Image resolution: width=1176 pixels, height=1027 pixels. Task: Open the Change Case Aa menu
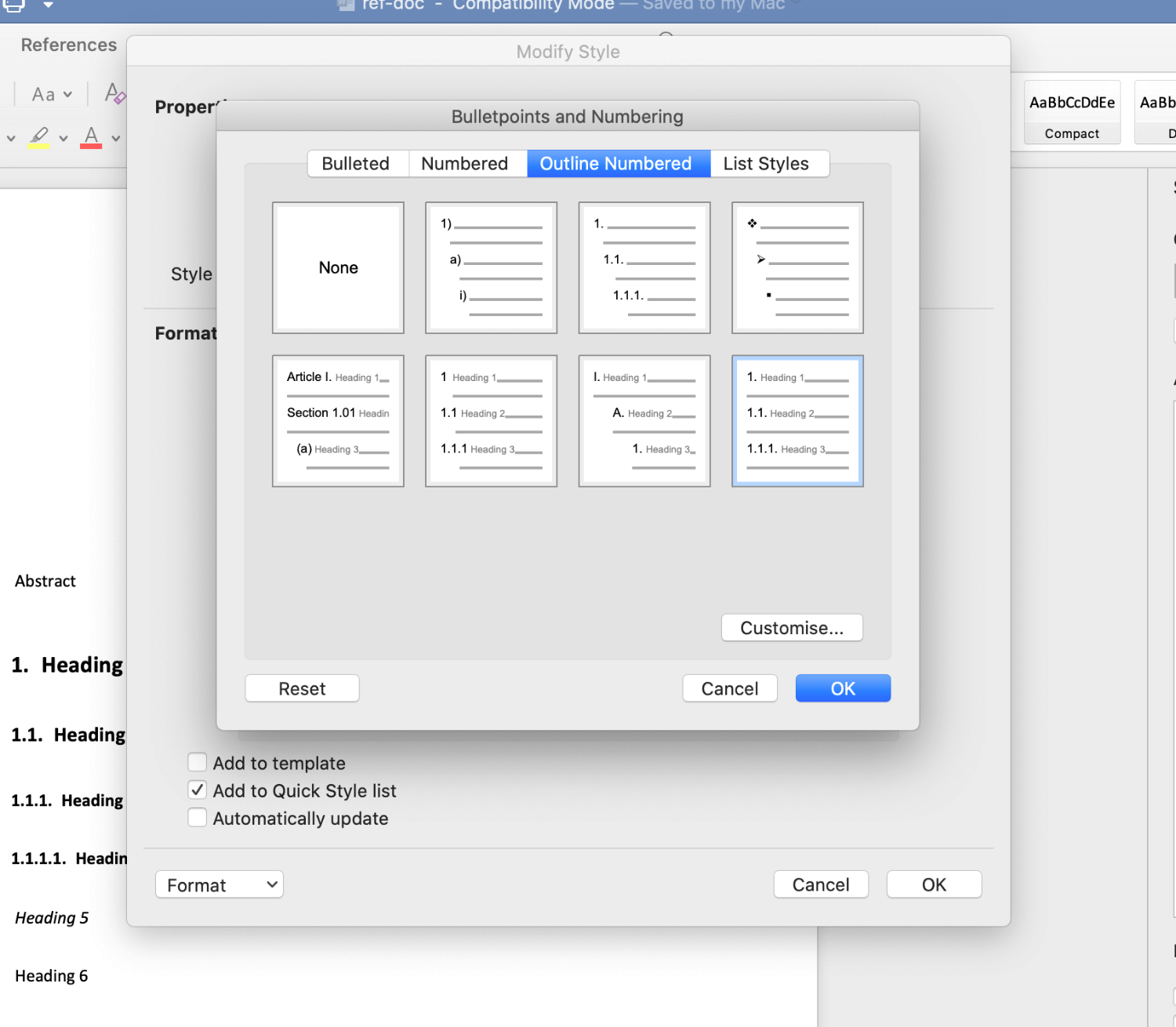pyautogui.click(x=52, y=94)
